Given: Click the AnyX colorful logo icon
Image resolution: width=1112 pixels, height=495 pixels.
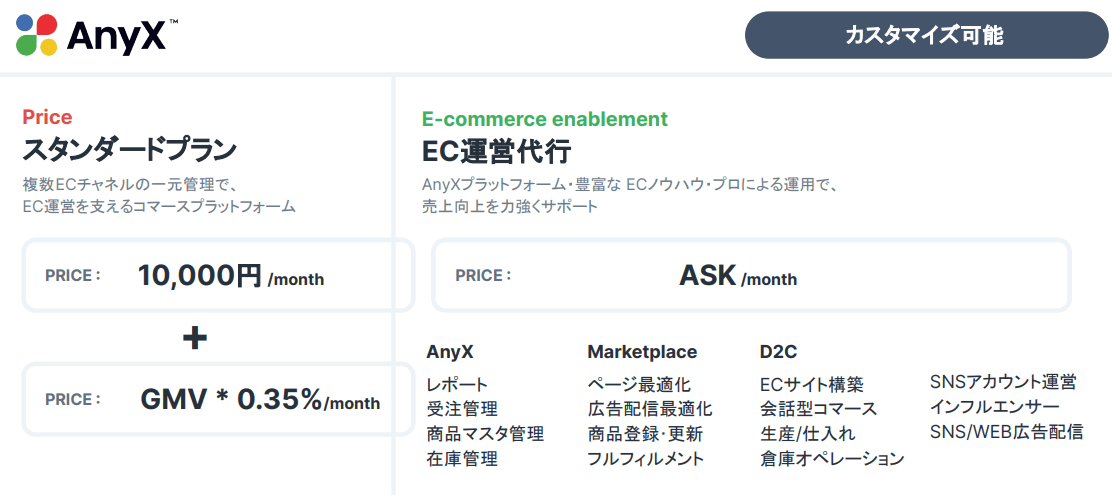Looking at the screenshot, I should coord(37,35).
